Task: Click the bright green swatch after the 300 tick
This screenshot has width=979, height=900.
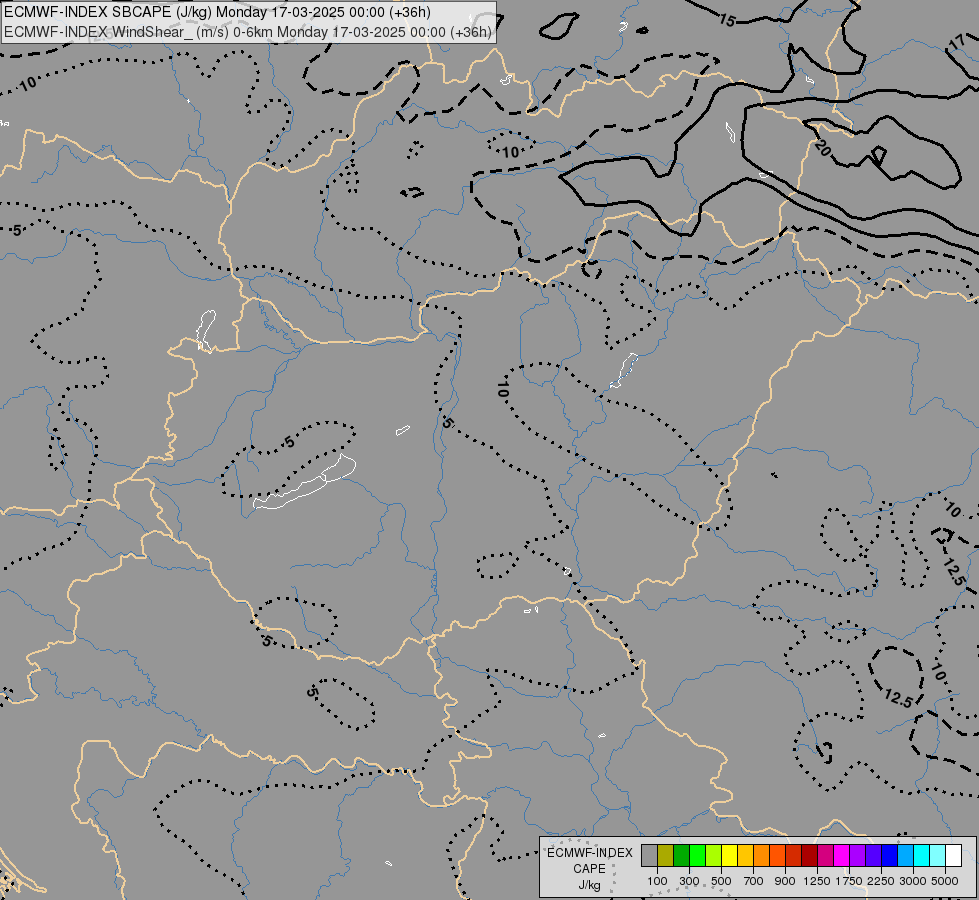Action: point(697,856)
